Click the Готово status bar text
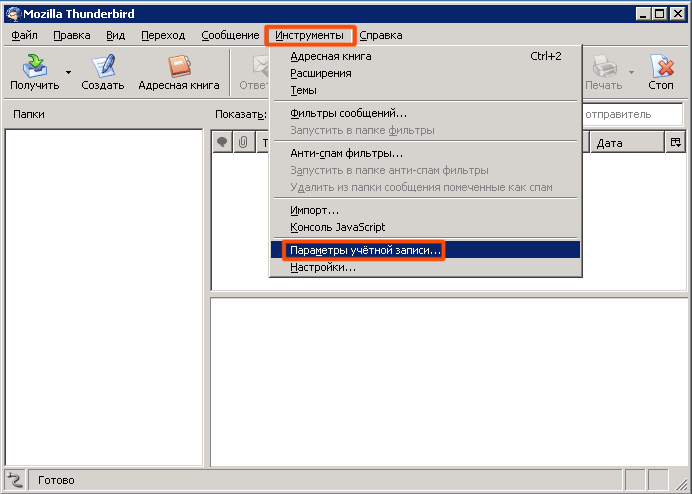 tap(56, 480)
